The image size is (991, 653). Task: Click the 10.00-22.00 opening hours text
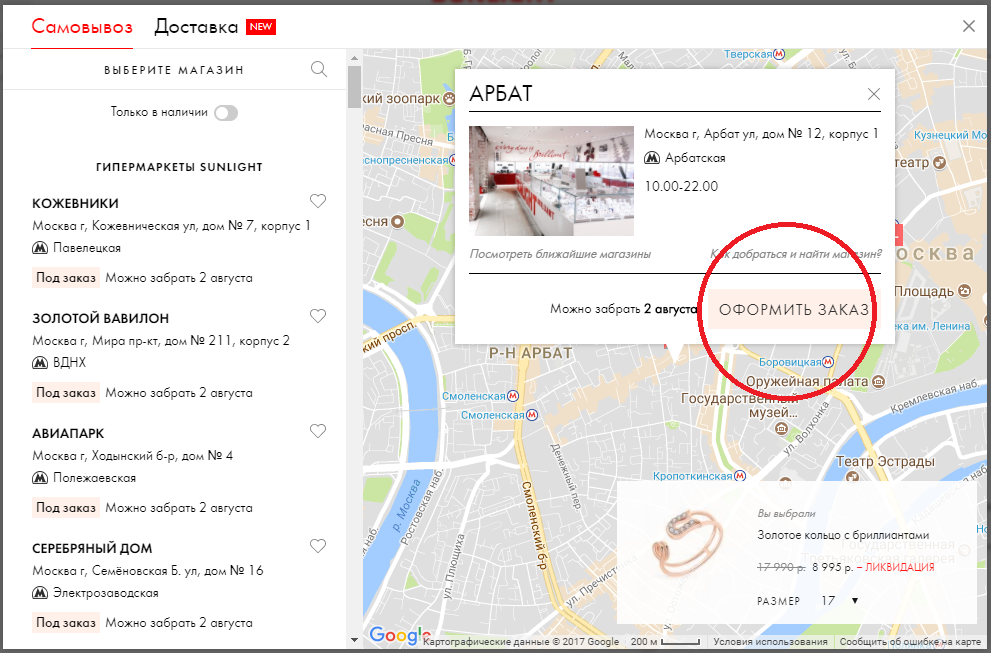[681, 186]
